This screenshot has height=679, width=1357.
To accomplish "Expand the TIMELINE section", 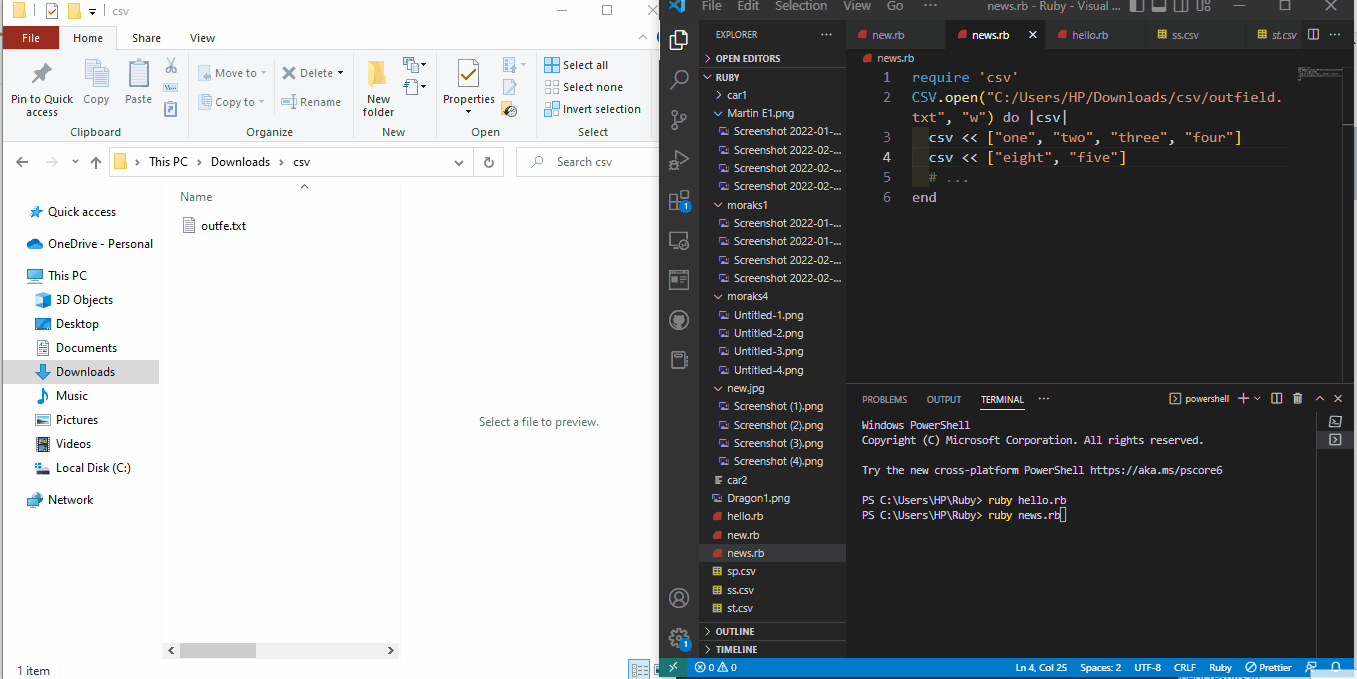I will 772,649.
